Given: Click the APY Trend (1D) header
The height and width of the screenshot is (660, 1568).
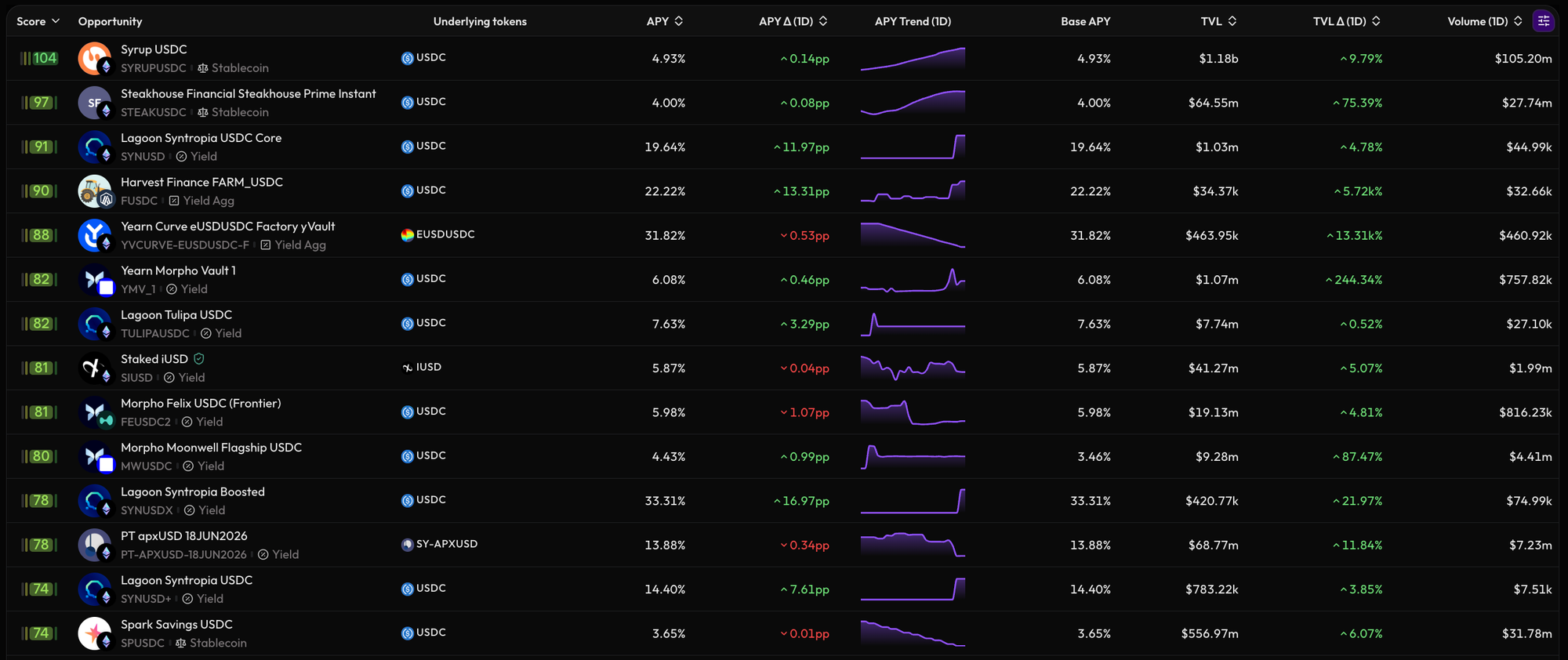Looking at the screenshot, I should coord(913,21).
